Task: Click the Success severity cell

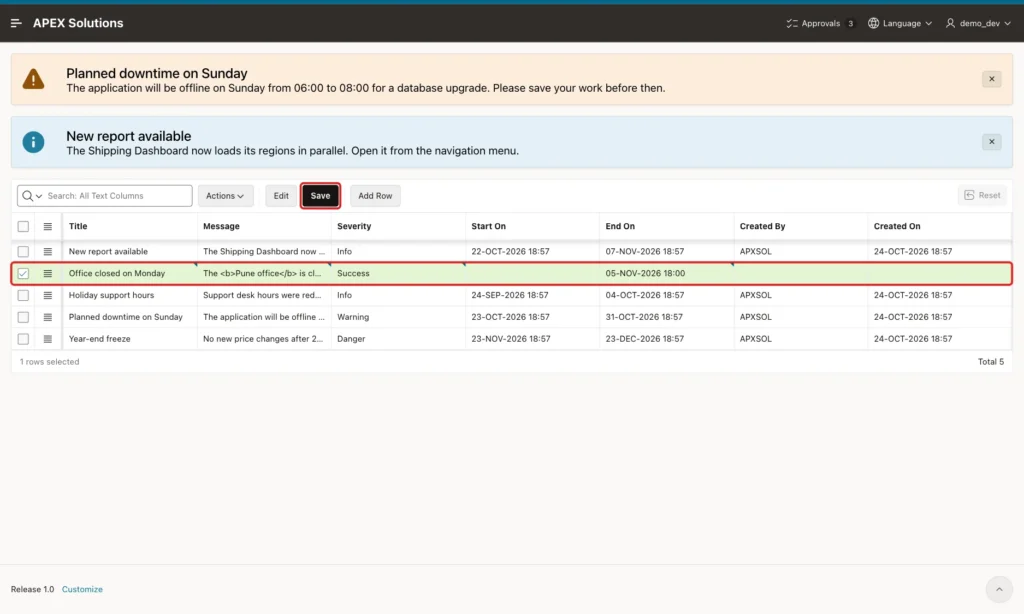Action: [398, 273]
